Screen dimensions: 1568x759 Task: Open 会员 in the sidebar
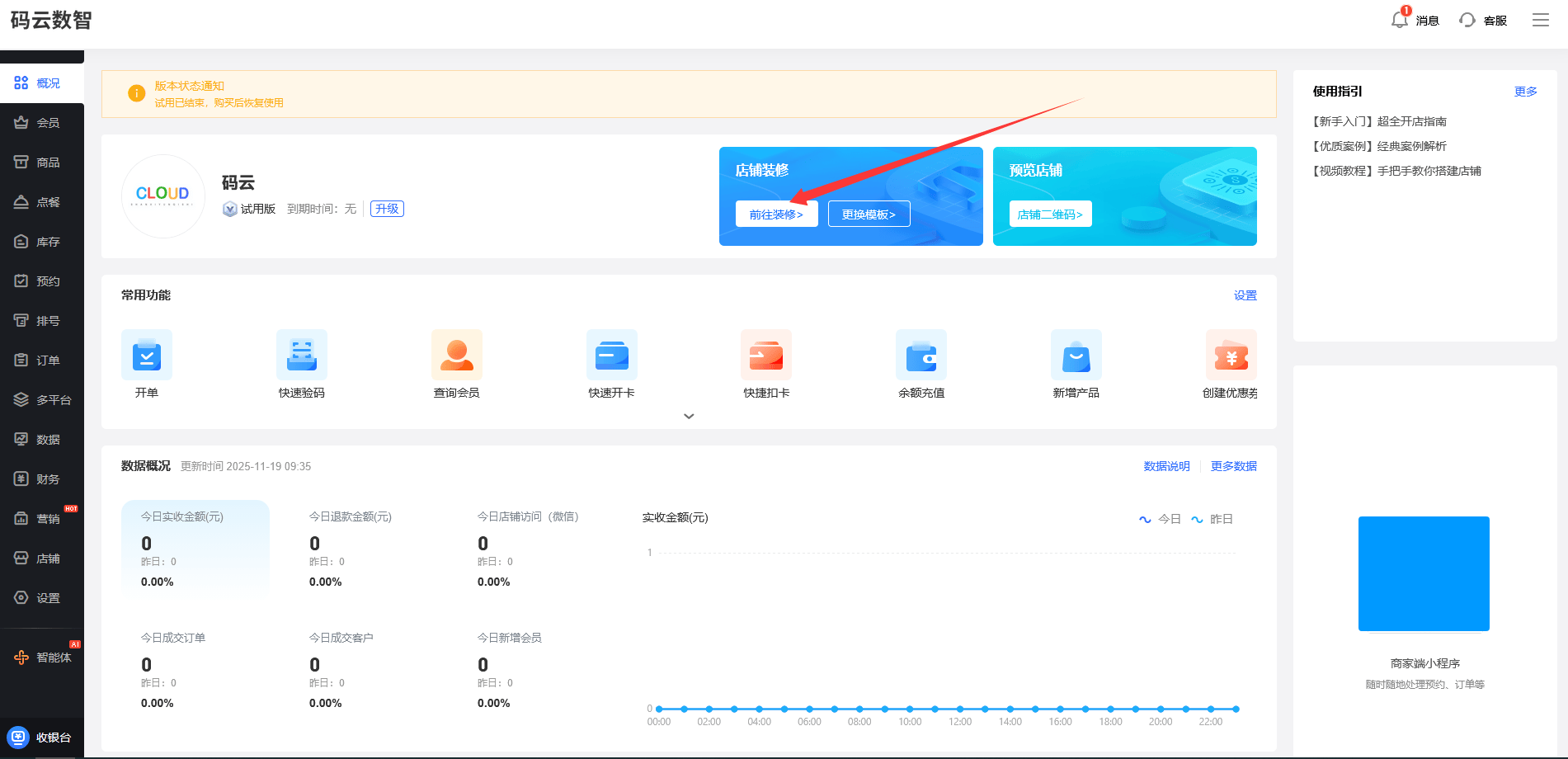(x=42, y=123)
